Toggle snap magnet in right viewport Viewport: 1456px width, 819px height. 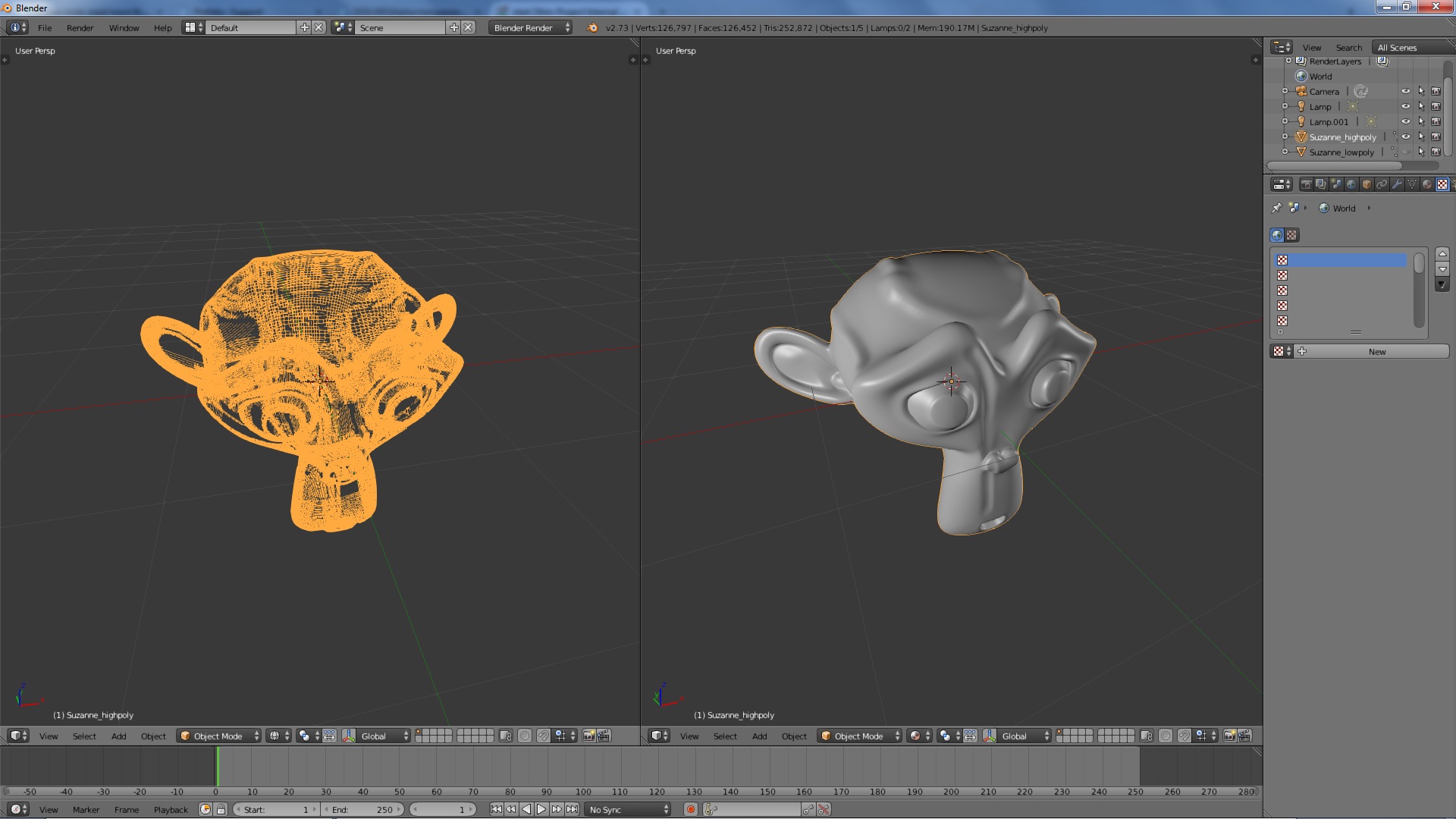pyautogui.click(x=1184, y=736)
